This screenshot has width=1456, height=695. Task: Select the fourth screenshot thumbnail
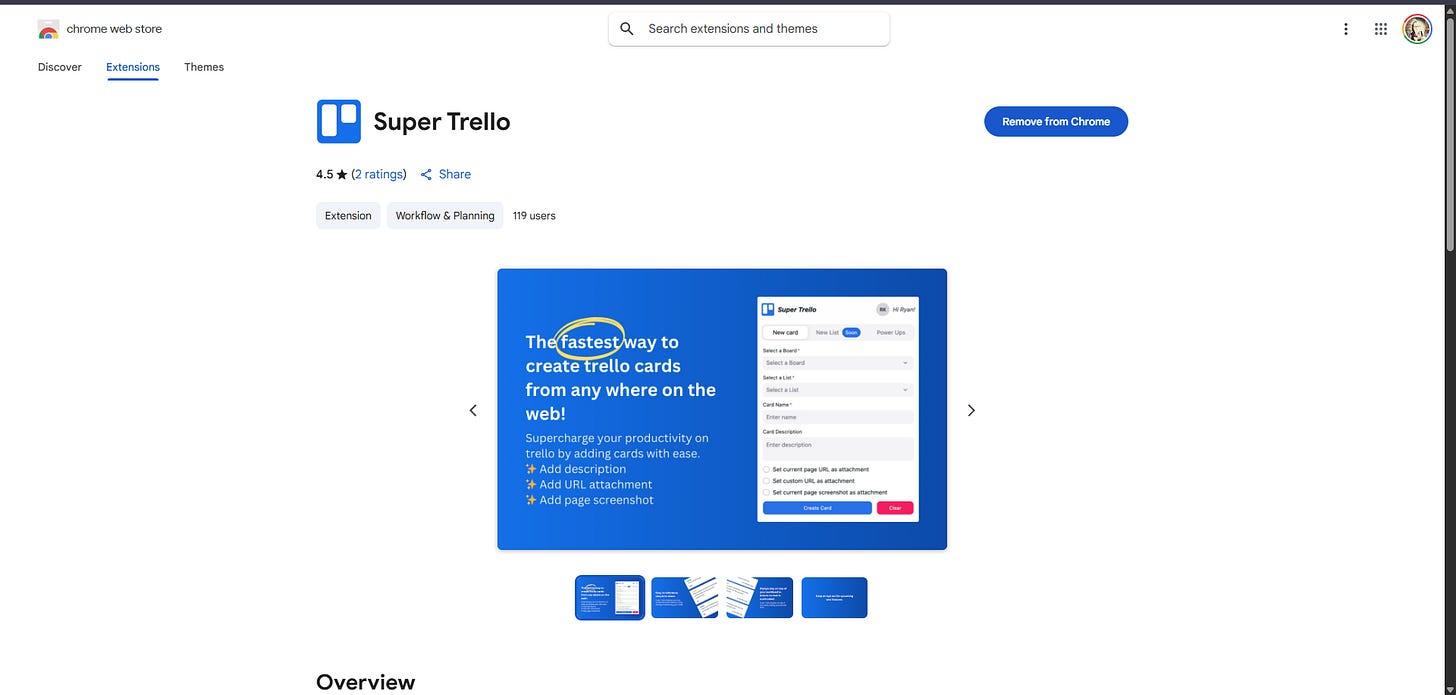[x=834, y=598]
